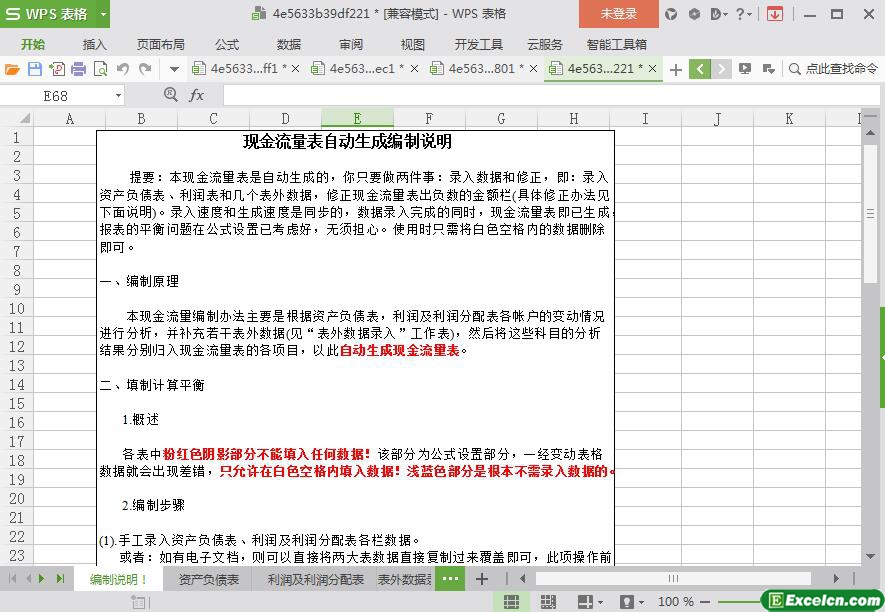Expand the Name Box dropdown arrow

(x=118, y=96)
